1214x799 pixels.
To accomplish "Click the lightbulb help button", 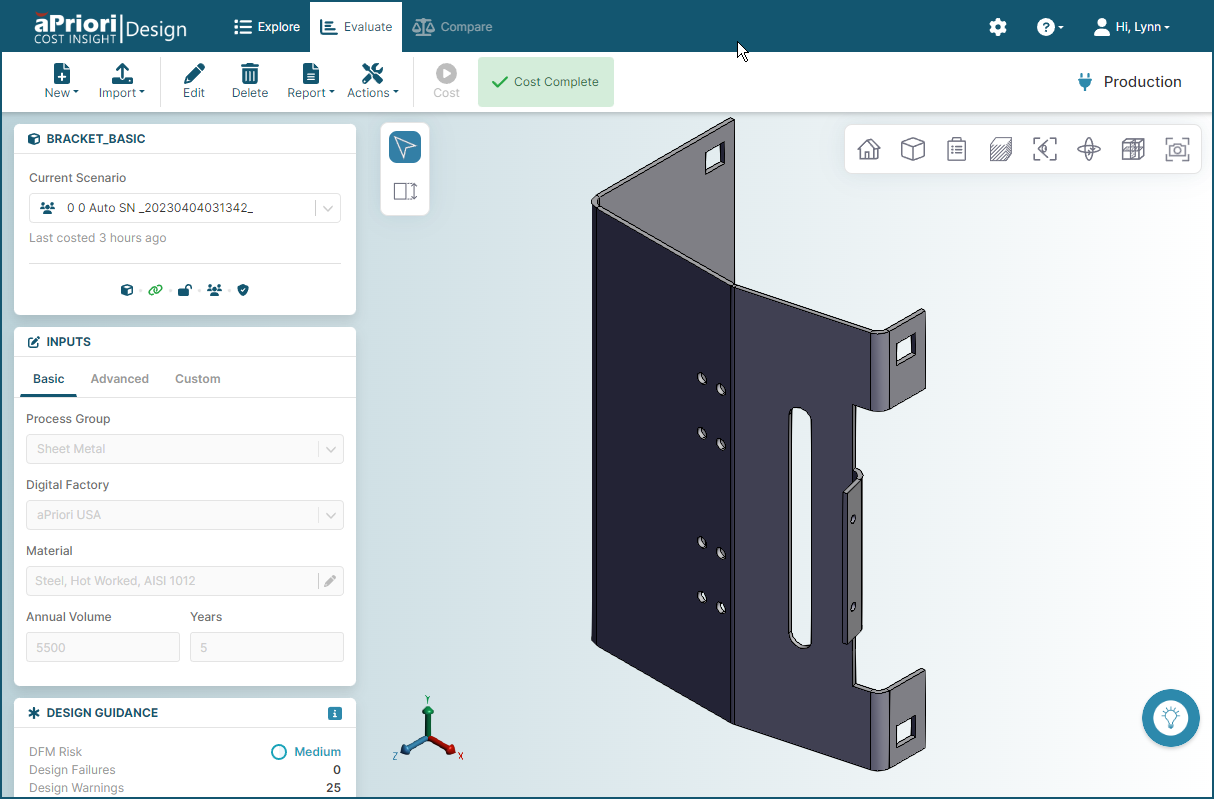I will pyautogui.click(x=1170, y=717).
